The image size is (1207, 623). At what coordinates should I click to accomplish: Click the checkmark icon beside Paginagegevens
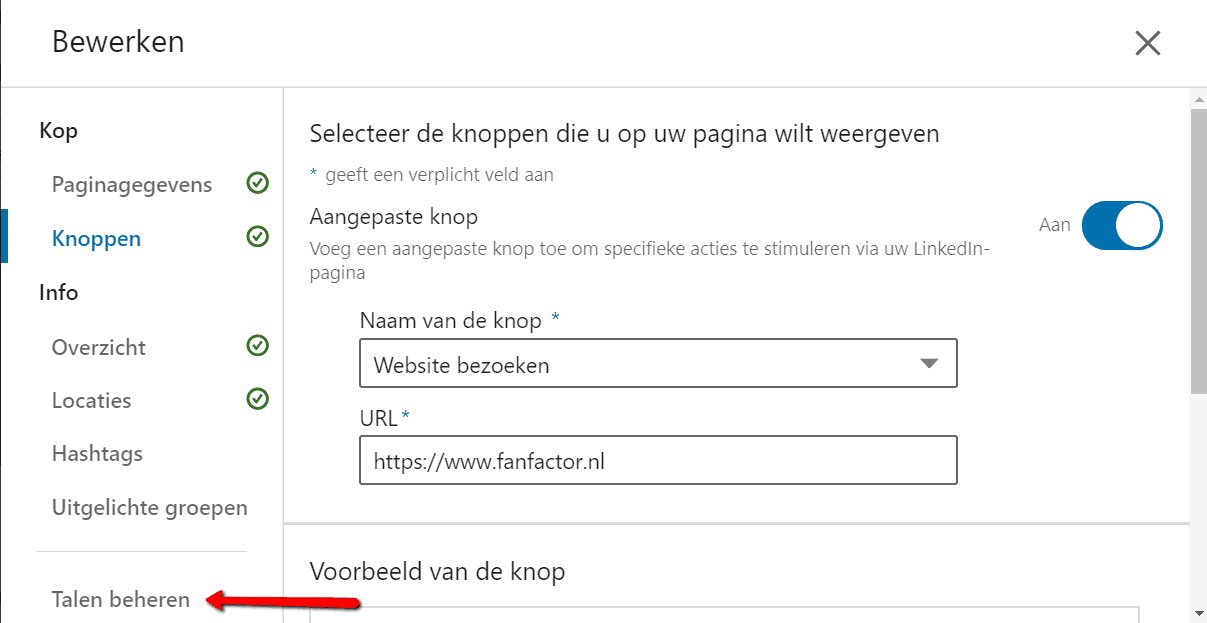tap(258, 184)
